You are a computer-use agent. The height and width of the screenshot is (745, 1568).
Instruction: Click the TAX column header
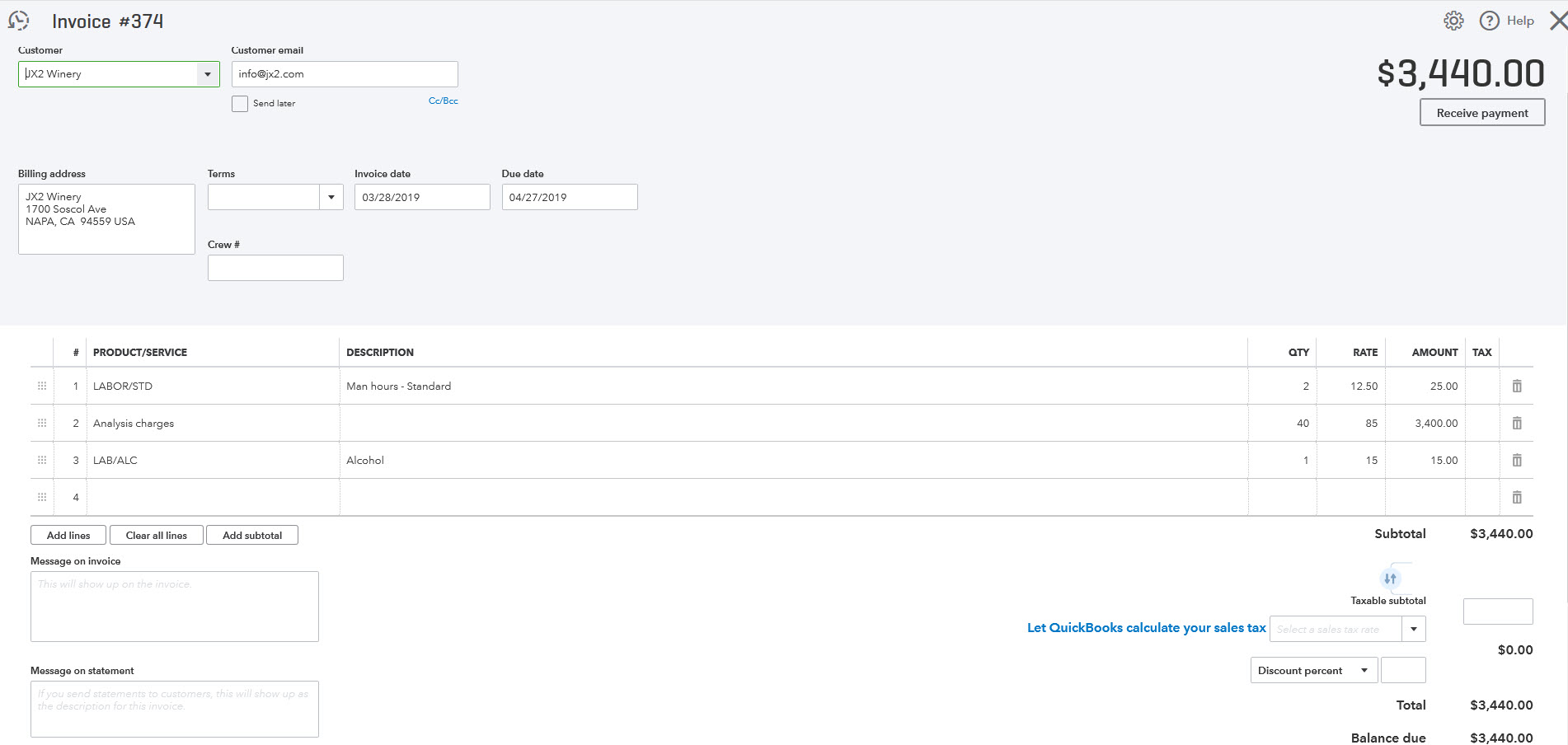coord(1481,352)
